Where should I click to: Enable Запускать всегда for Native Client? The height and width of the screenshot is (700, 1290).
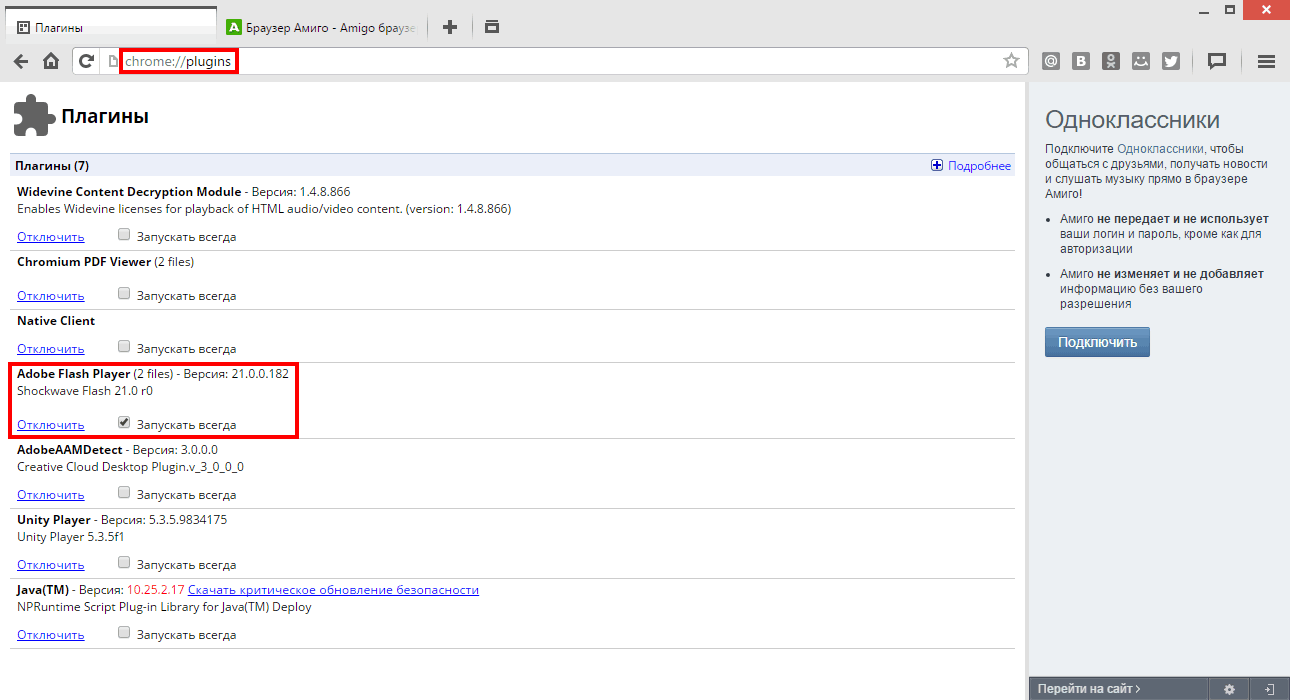point(124,347)
